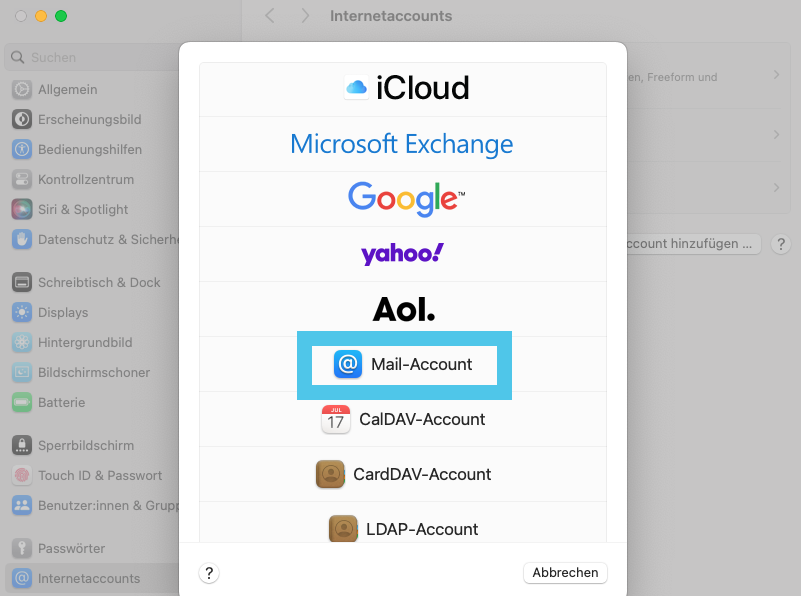Viewport: 801px width, 596px height.
Task: Click the account hinzufügen button
Action: [x=693, y=244]
